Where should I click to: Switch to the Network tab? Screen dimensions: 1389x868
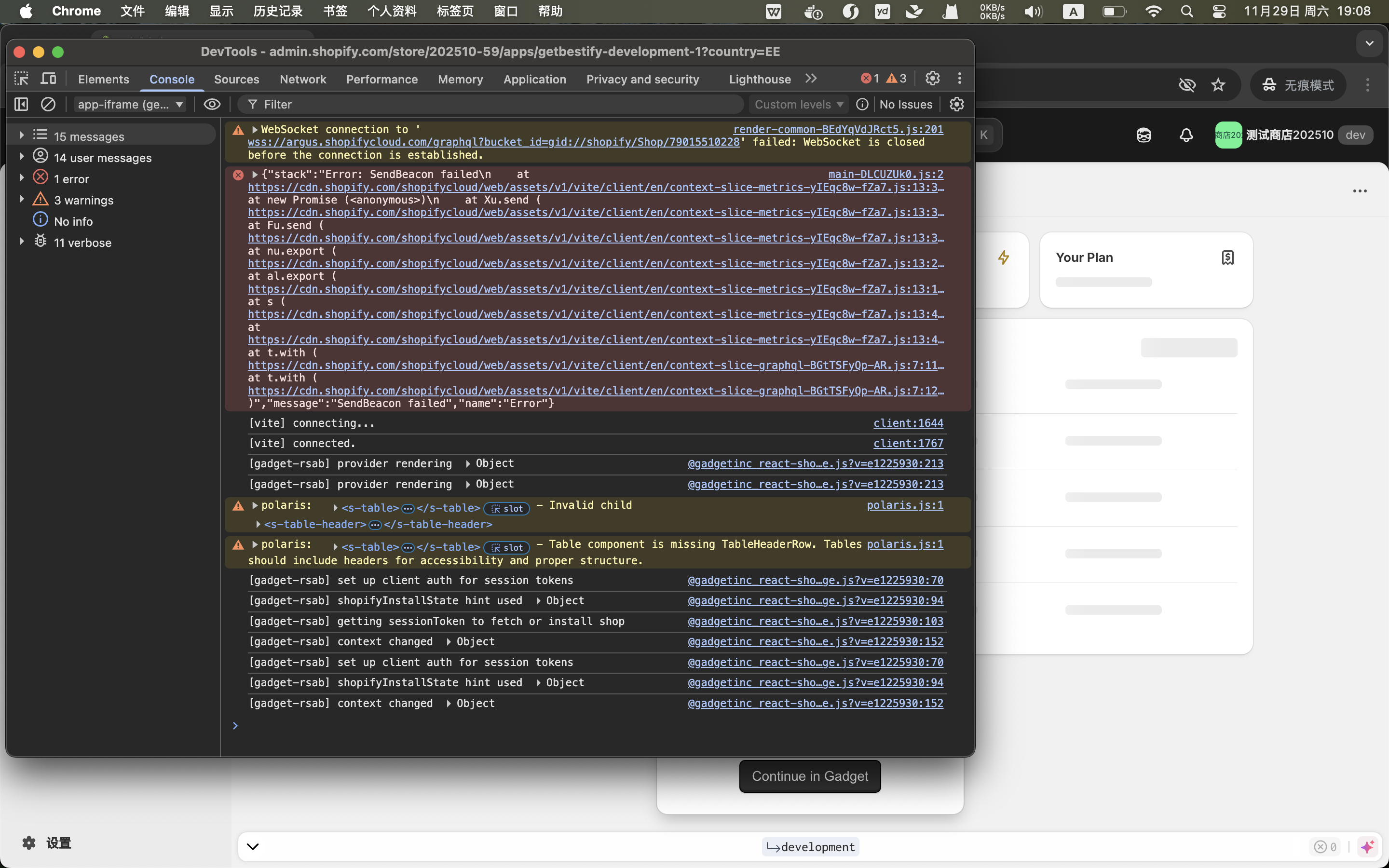[302, 79]
